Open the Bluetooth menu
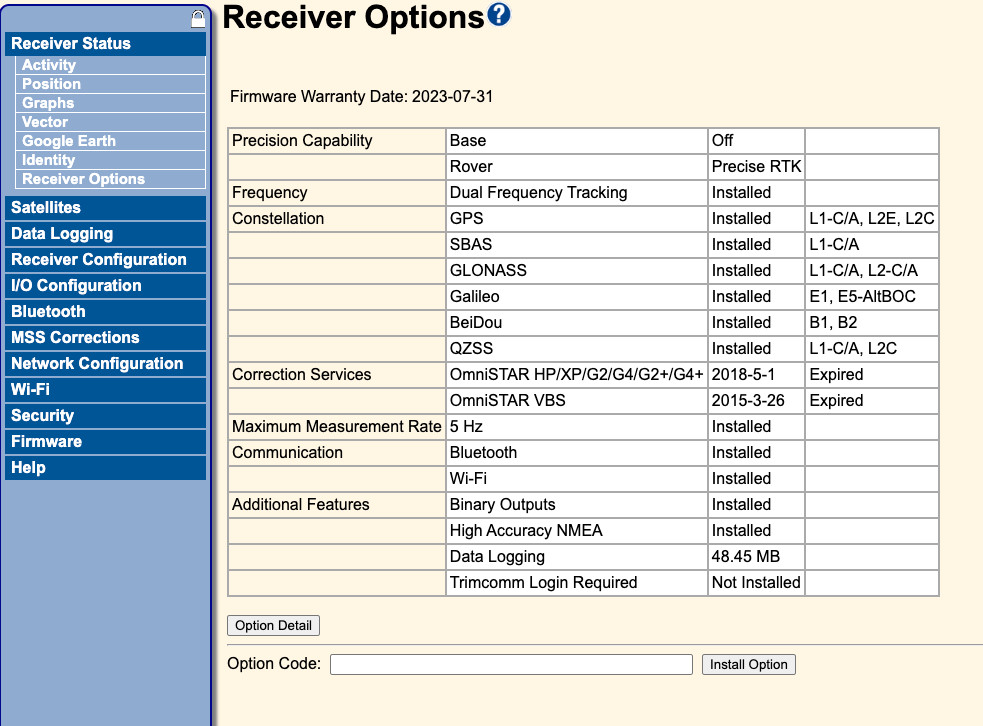This screenshot has width=983, height=726. coord(105,312)
